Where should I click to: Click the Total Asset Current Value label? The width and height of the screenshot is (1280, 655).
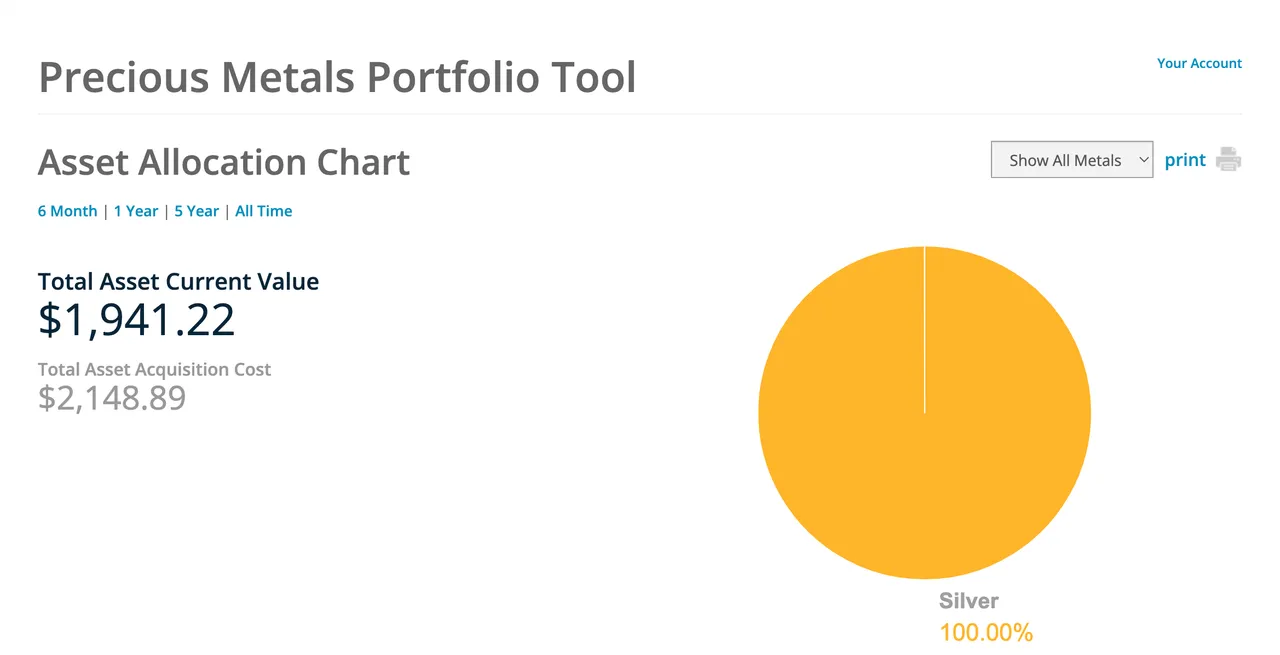pyautogui.click(x=178, y=282)
